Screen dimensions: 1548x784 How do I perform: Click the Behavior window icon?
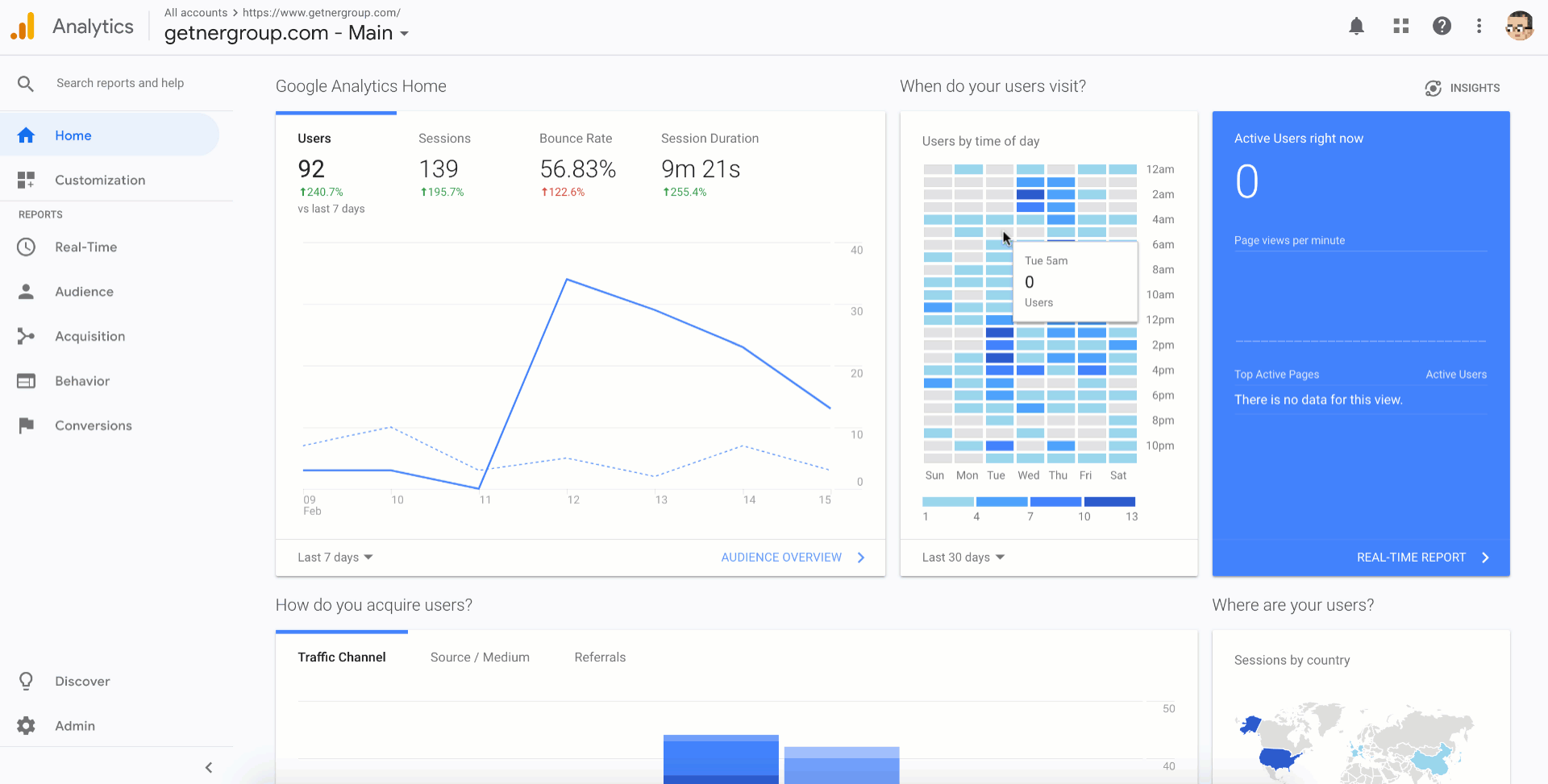[26, 381]
